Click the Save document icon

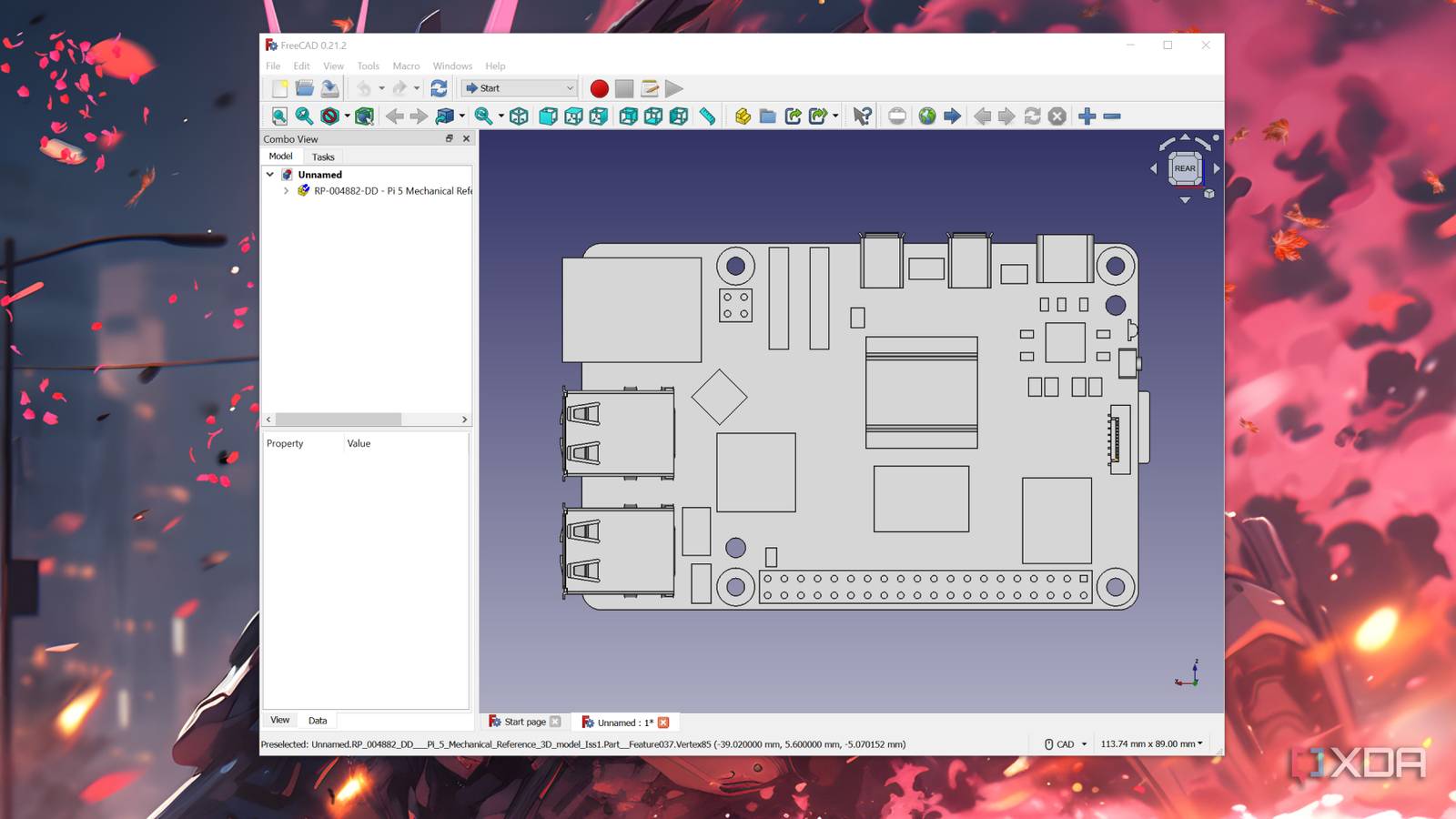pos(329,88)
